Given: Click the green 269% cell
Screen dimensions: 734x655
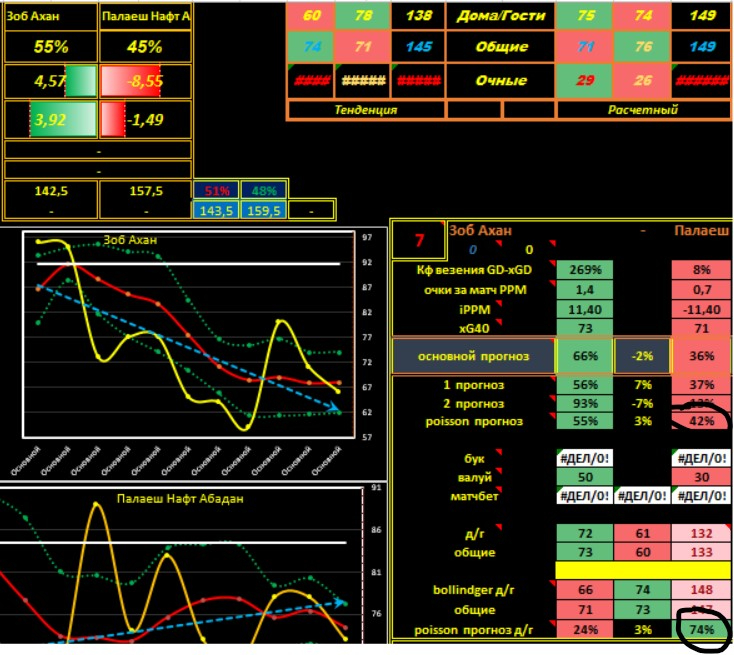Looking at the screenshot, I should [x=584, y=270].
